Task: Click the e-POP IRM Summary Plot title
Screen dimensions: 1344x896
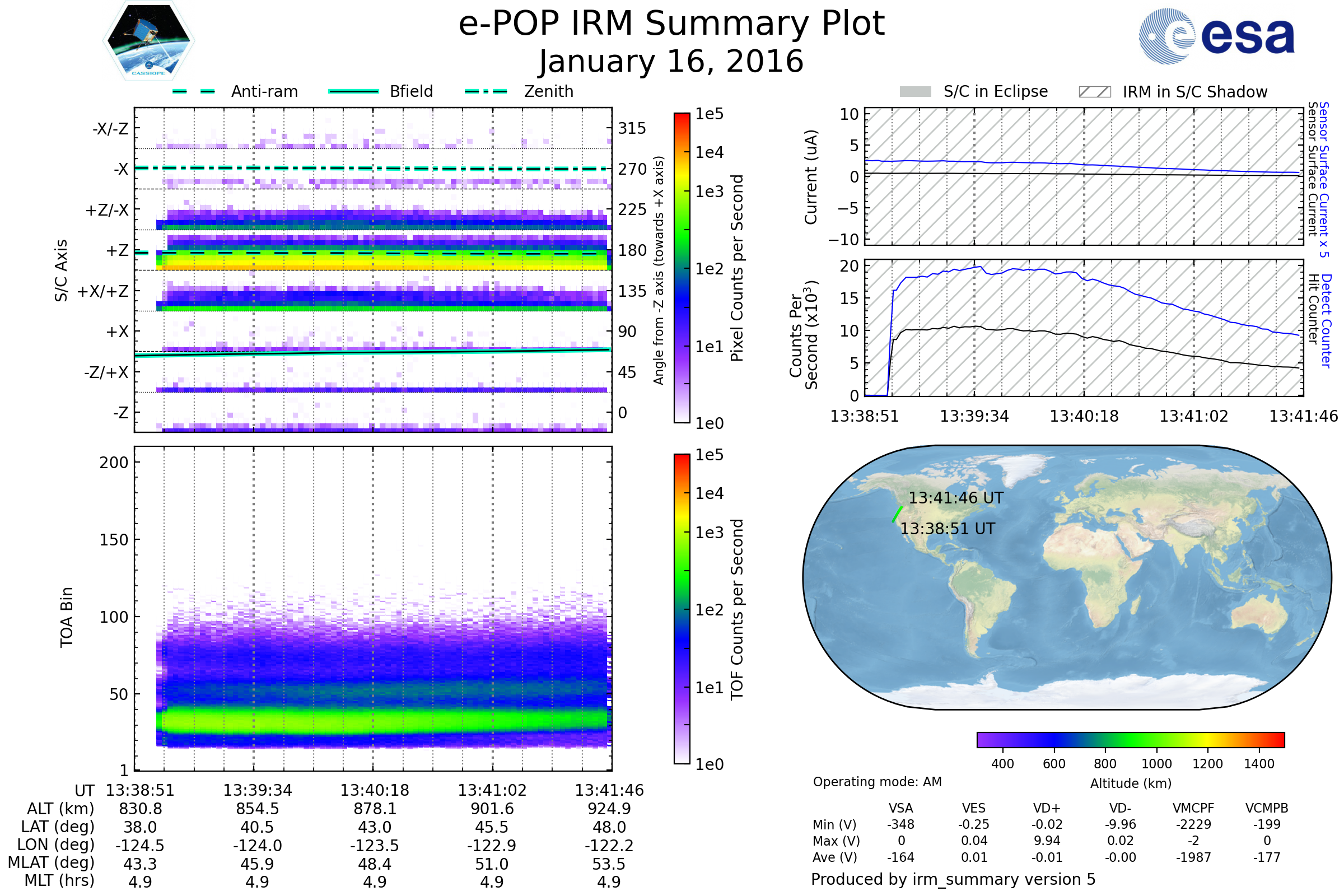Action: (x=671, y=24)
